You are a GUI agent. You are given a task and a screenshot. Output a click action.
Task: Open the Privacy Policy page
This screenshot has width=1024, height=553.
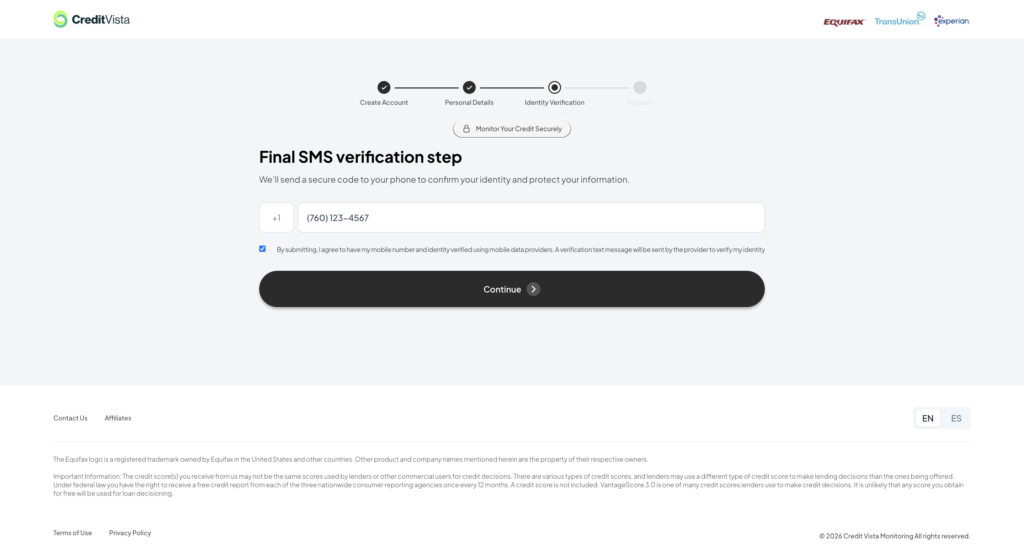click(x=130, y=533)
